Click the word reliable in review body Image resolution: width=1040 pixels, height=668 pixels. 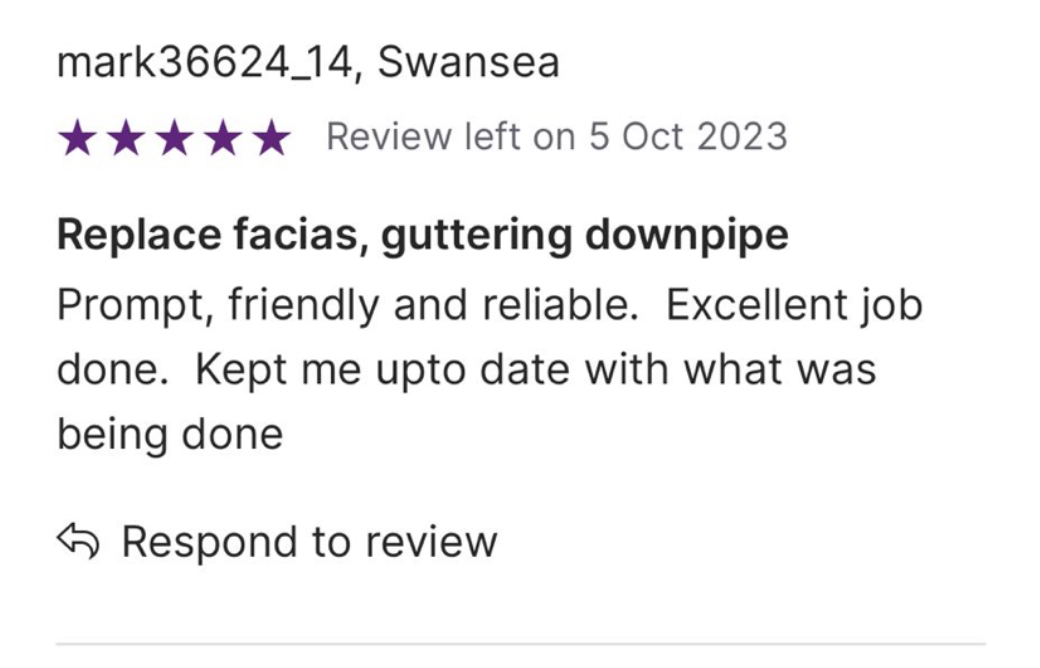559,305
